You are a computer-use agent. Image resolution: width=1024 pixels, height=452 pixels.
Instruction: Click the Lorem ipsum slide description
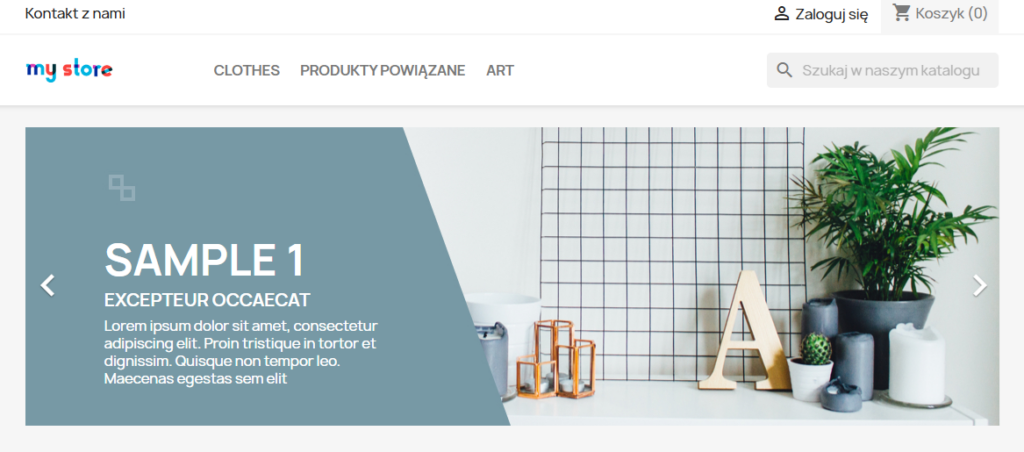click(x=241, y=352)
